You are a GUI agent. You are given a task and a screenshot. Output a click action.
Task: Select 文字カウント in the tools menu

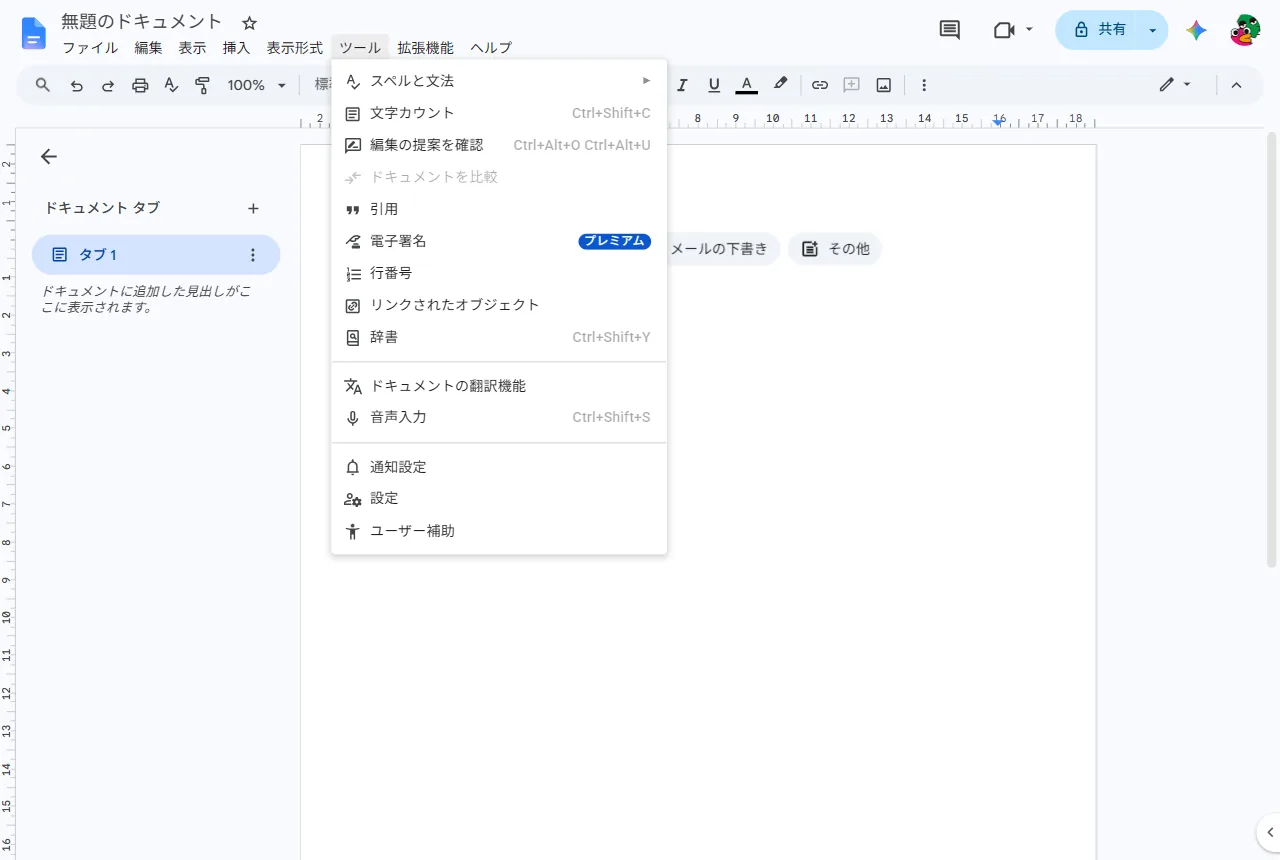point(499,113)
